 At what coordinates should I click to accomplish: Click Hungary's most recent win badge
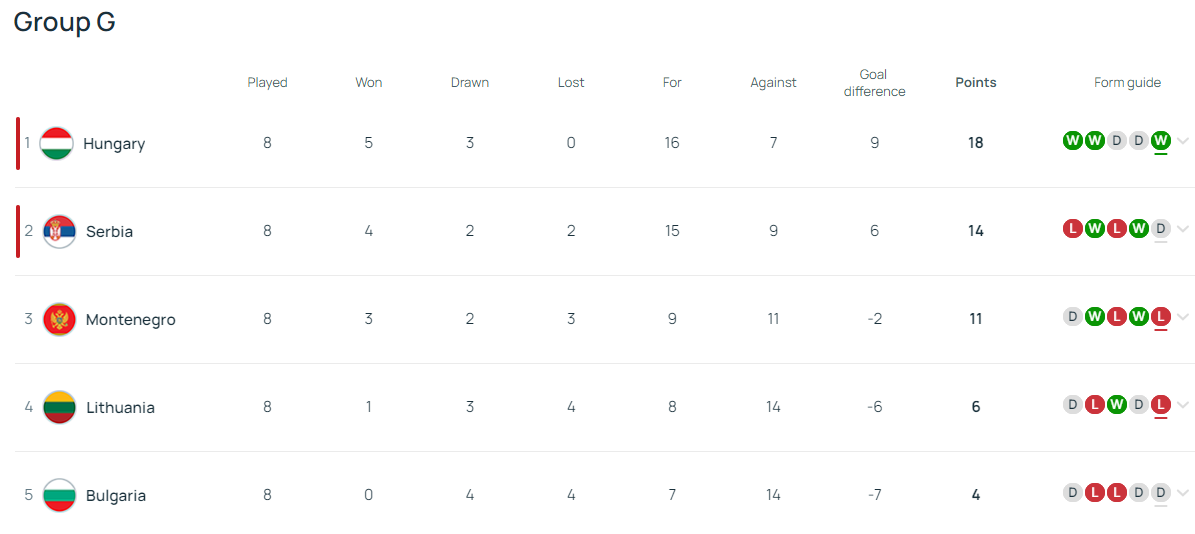point(1160,141)
